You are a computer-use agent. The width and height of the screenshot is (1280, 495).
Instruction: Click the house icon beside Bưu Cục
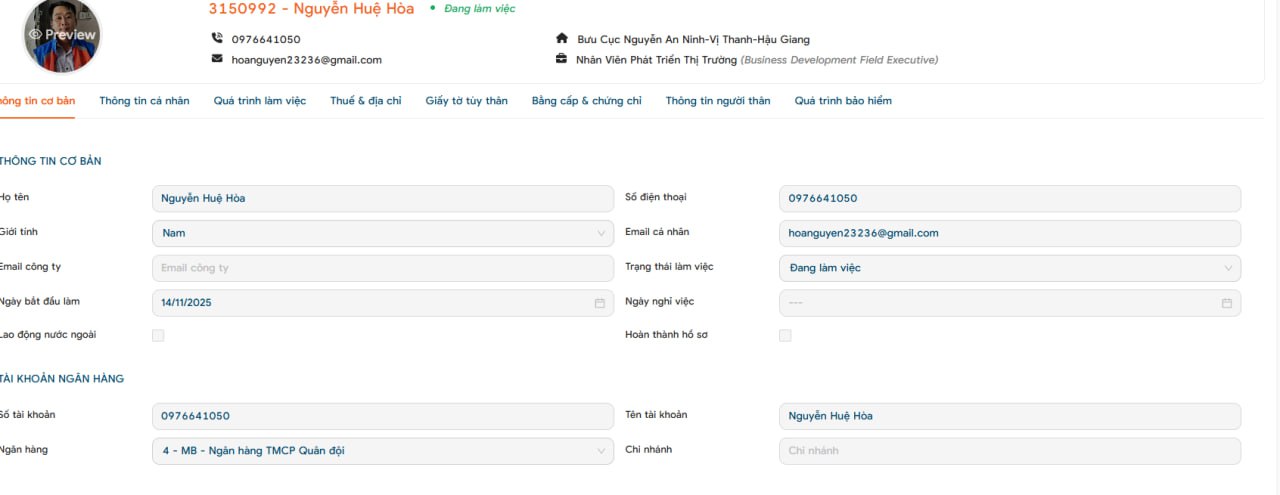(561, 38)
